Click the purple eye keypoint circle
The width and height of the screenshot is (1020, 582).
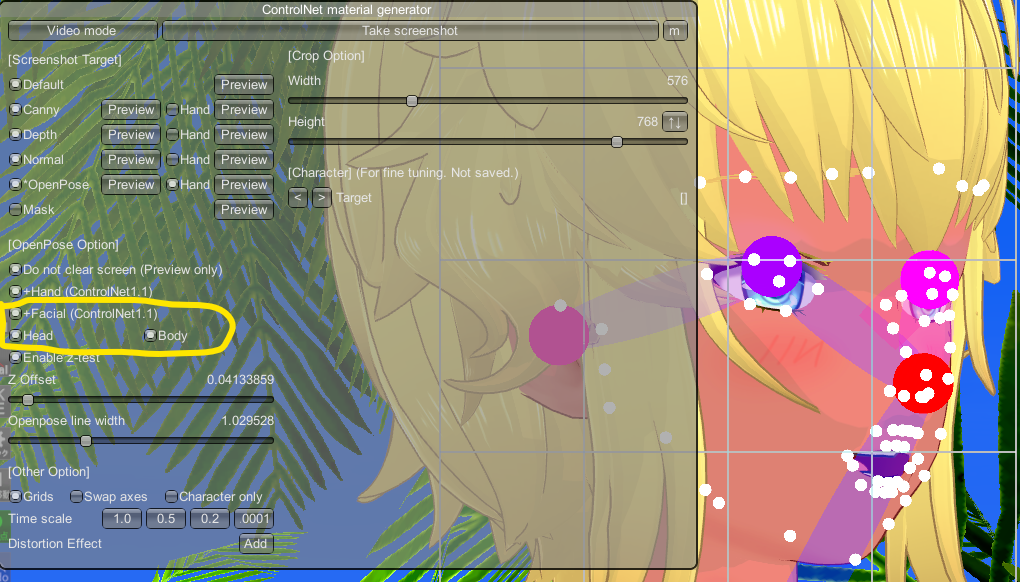pos(772,266)
